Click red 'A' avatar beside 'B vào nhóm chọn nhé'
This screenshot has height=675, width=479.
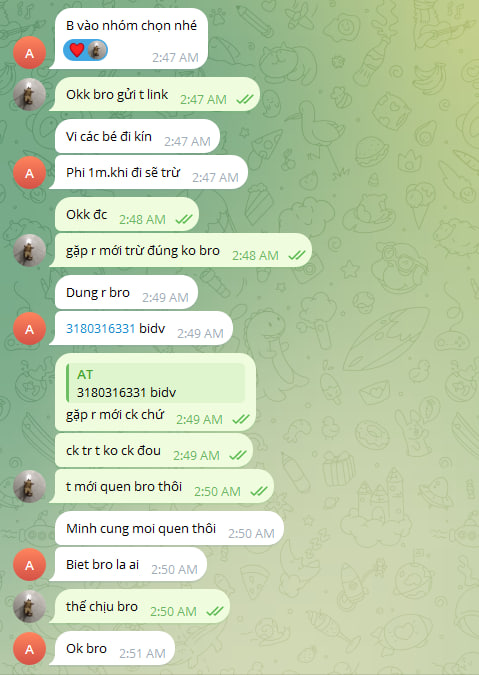(29, 53)
